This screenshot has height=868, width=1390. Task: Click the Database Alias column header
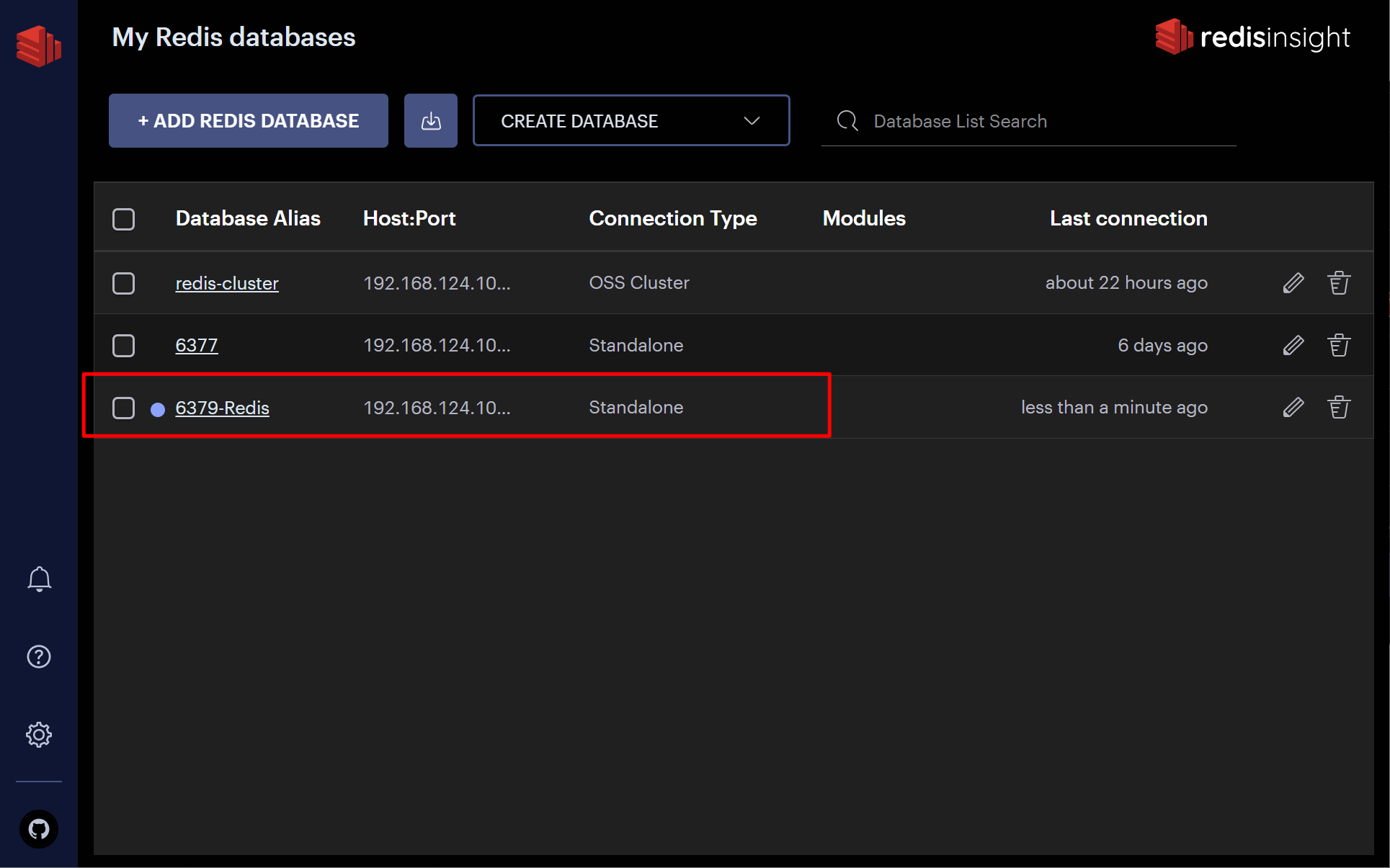pyautogui.click(x=248, y=218)
